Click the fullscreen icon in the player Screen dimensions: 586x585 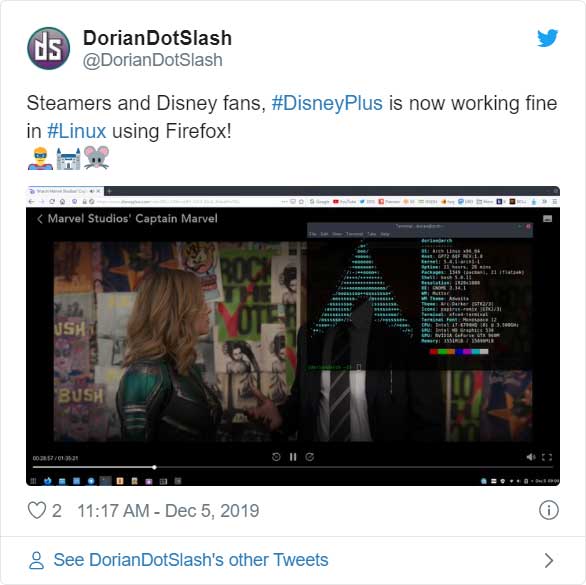pos(547,457)
